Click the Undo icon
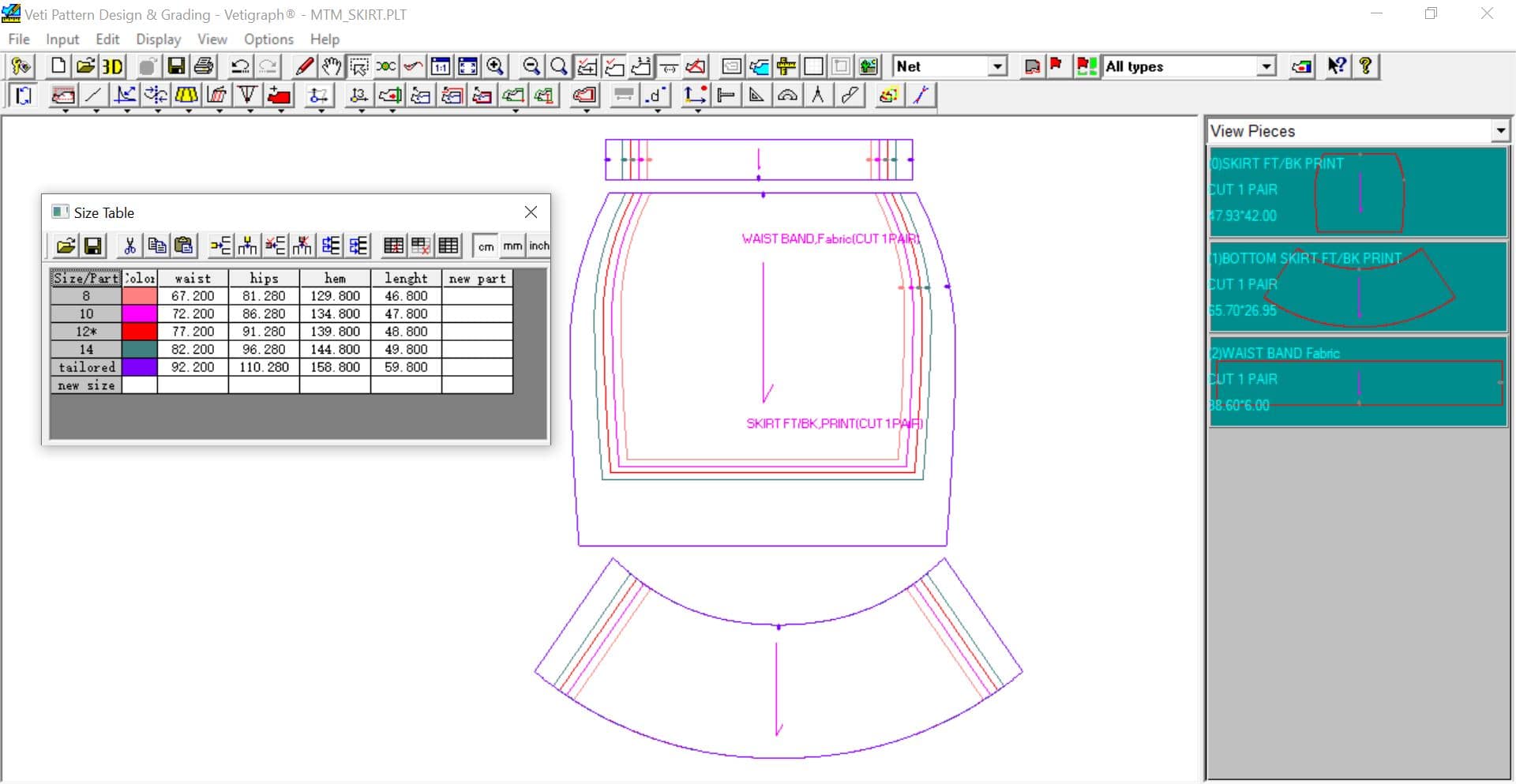This screenshot has width=1516, height=784. [x=240, y=66]
